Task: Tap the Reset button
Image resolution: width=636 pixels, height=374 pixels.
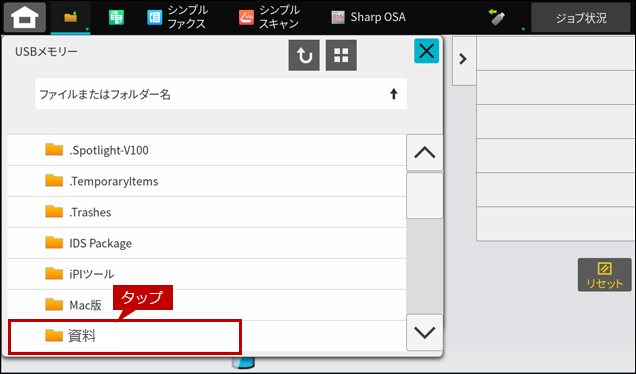Action: (x=604, y=275)
